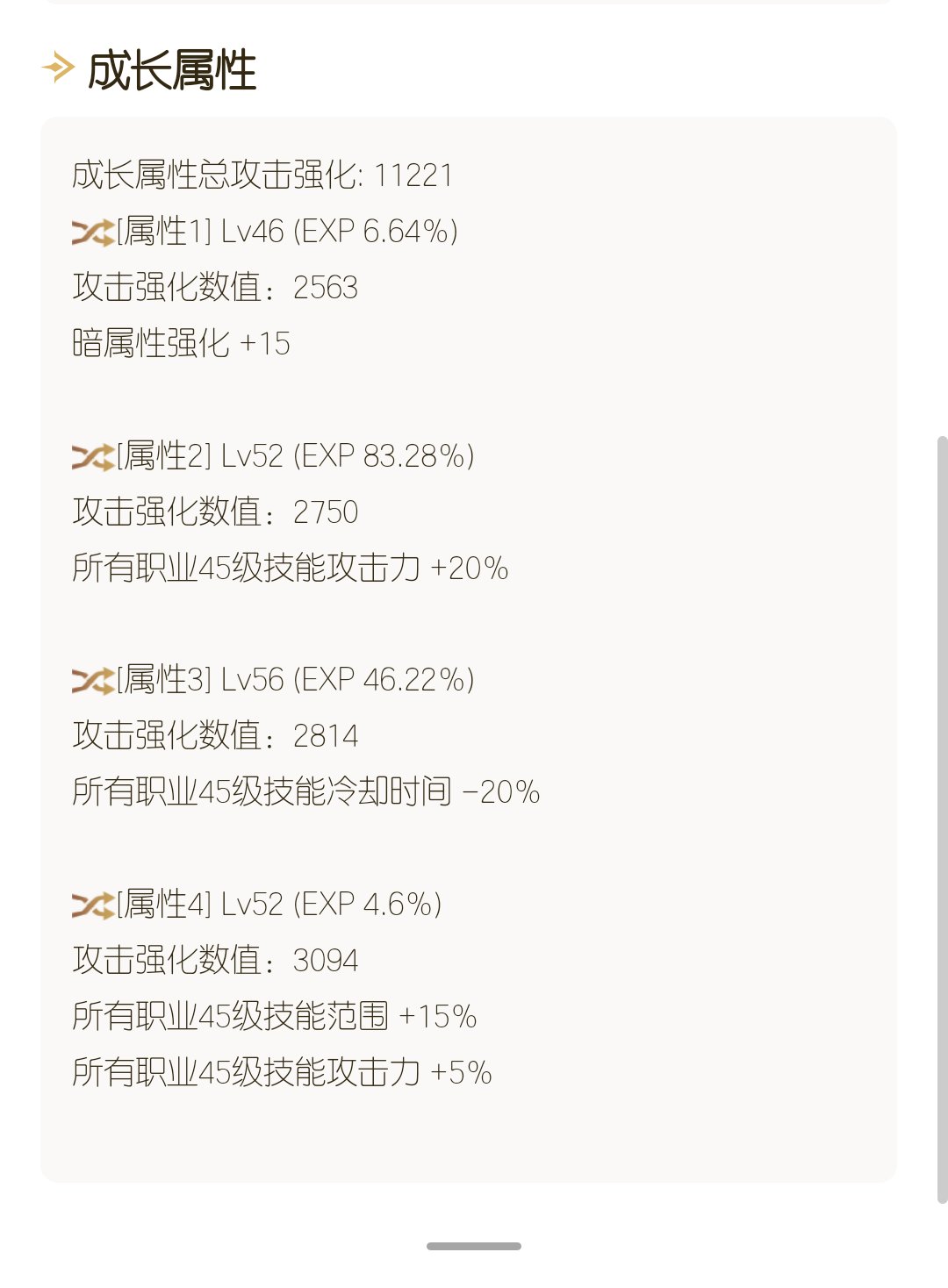
Task: Tap the shuffle icon next to 属性1
Action: (93, 233)
